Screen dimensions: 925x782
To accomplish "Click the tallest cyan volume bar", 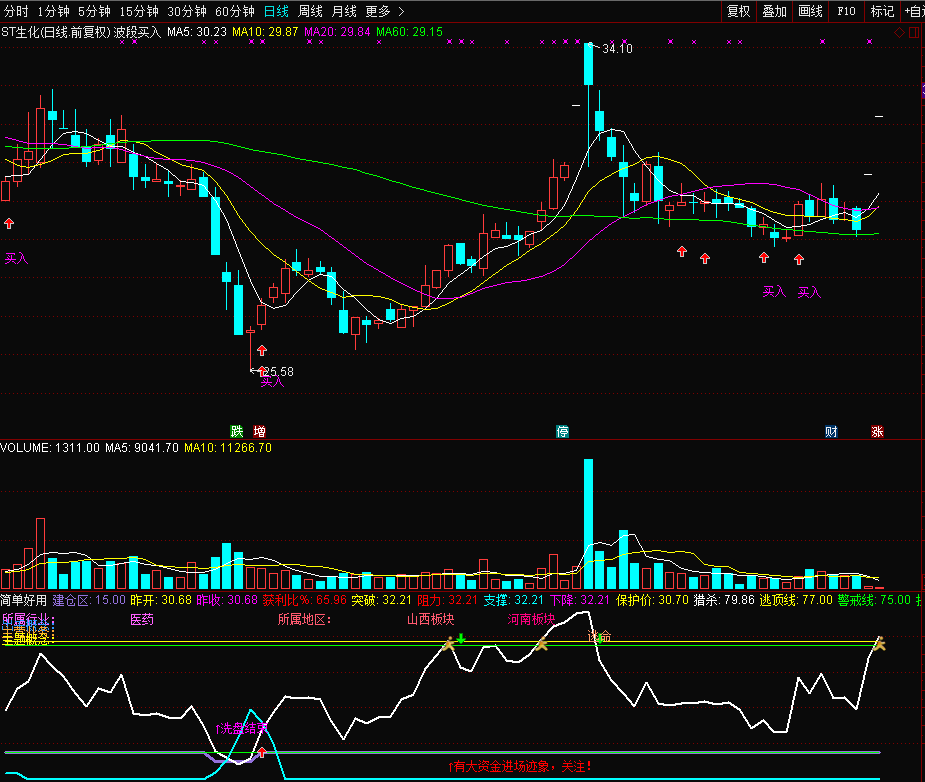I will point(588,524).
